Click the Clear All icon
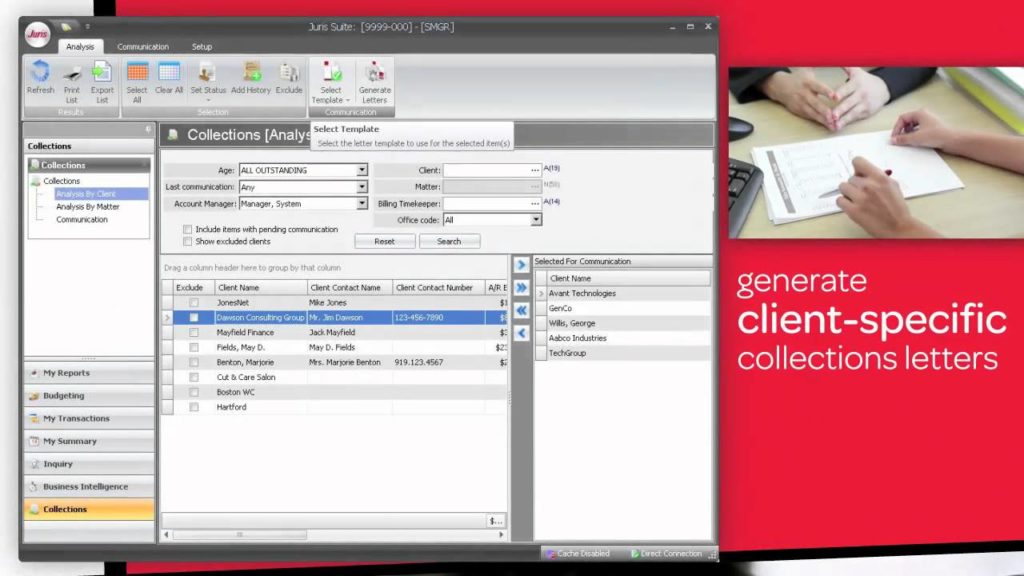The image size is (1024, 576). (x=169, y=73)
